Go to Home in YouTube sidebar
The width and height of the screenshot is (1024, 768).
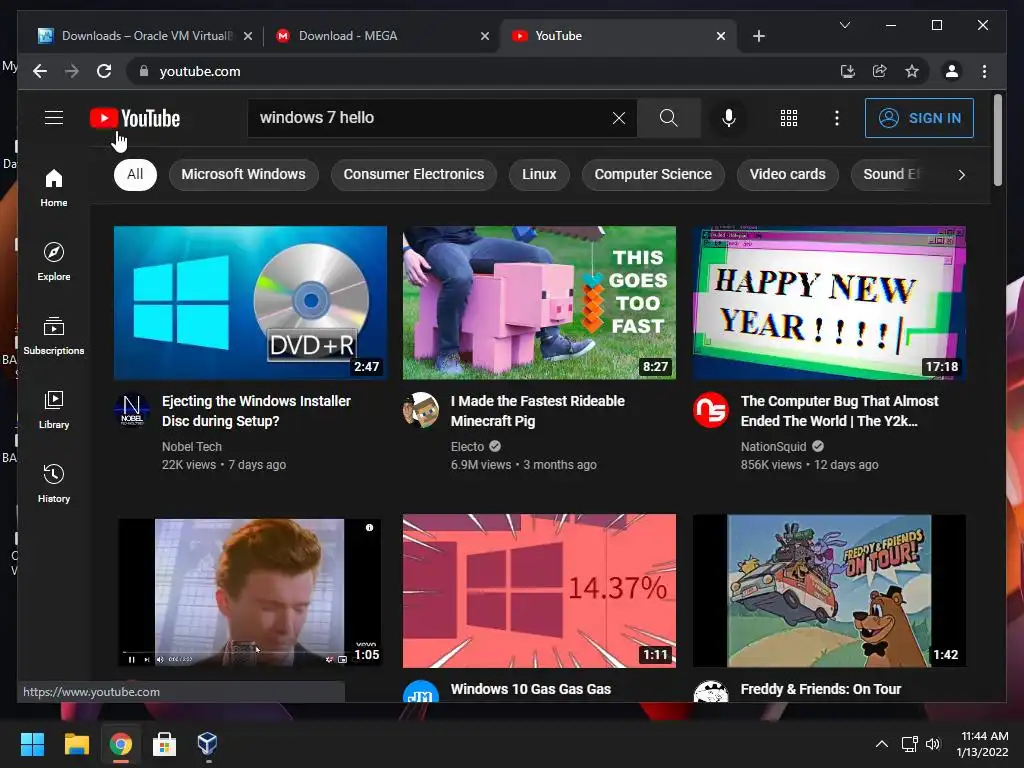[x=54, y=188]
